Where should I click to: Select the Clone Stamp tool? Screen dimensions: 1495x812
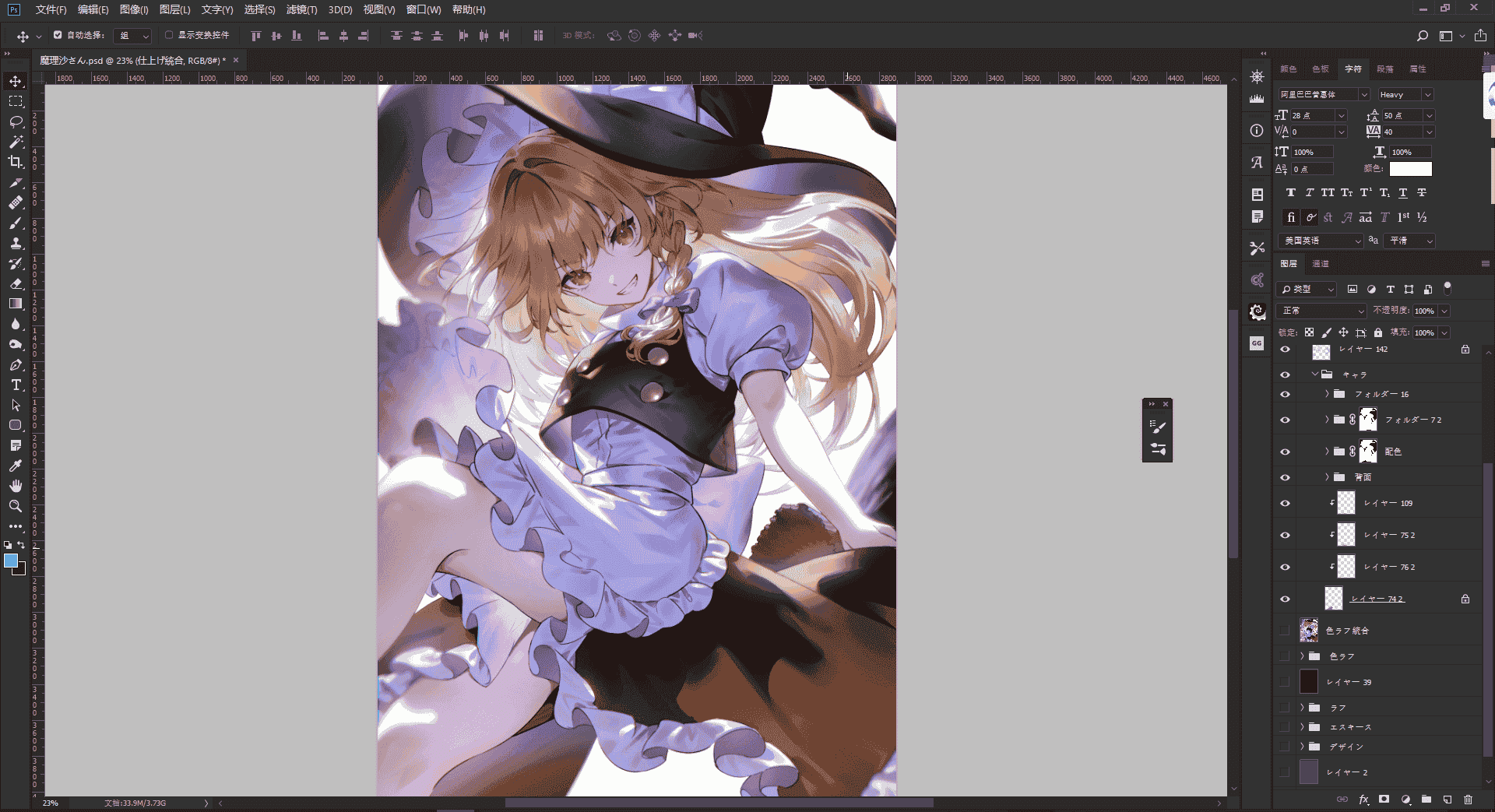[x=16, y=243]
